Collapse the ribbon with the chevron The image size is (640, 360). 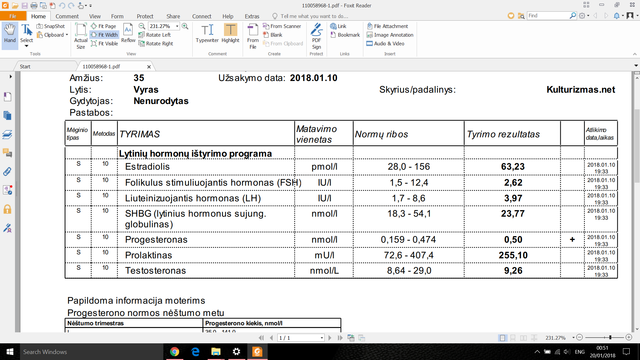[x=635, y=54]
